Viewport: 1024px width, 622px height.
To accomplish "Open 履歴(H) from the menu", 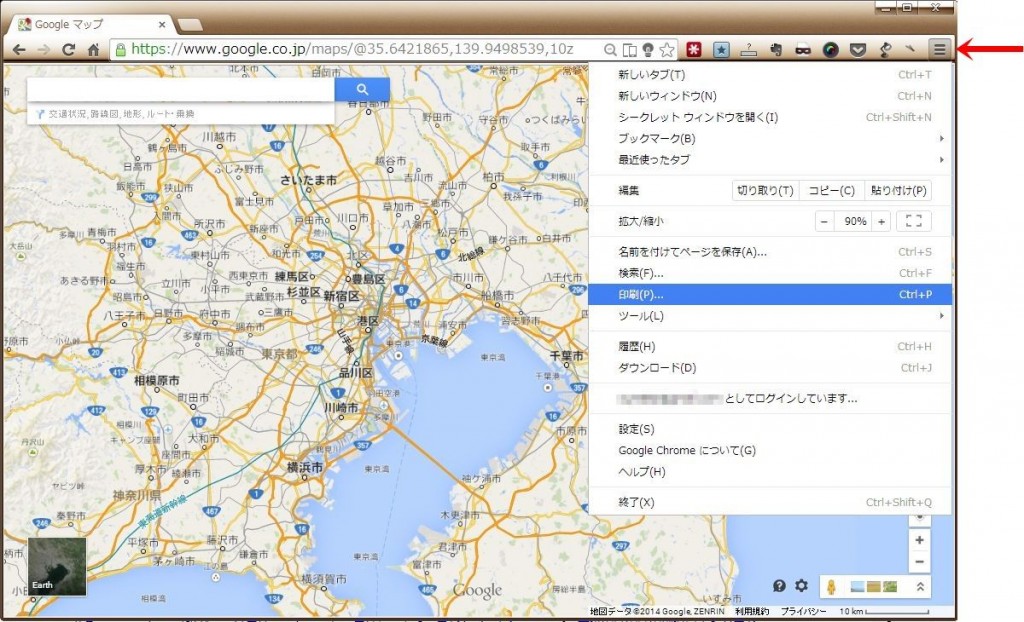I will (770, 347).
